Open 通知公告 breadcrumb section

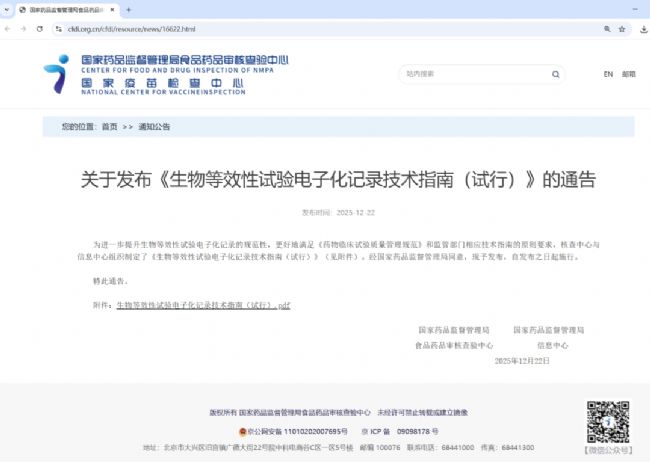[154, 127]
